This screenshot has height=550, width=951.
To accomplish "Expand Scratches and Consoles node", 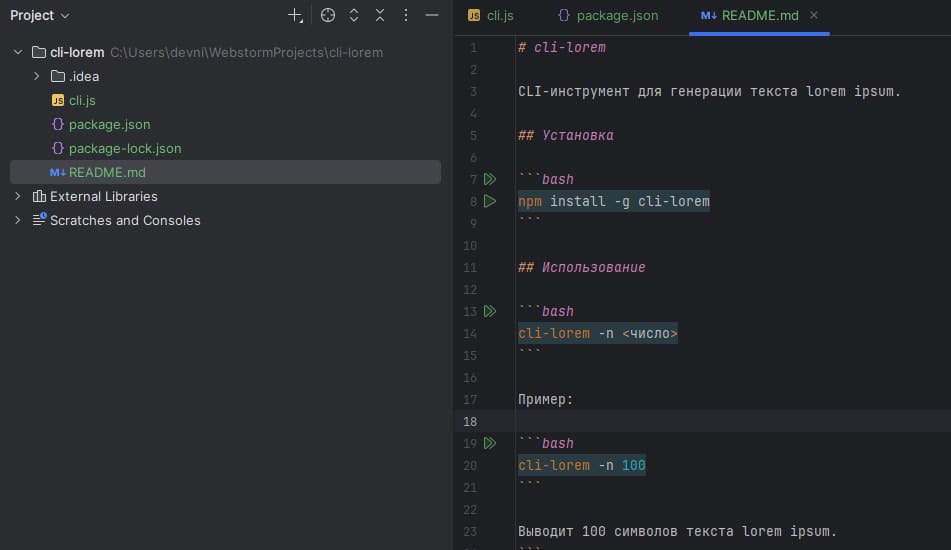I will [x=19, y=220].
